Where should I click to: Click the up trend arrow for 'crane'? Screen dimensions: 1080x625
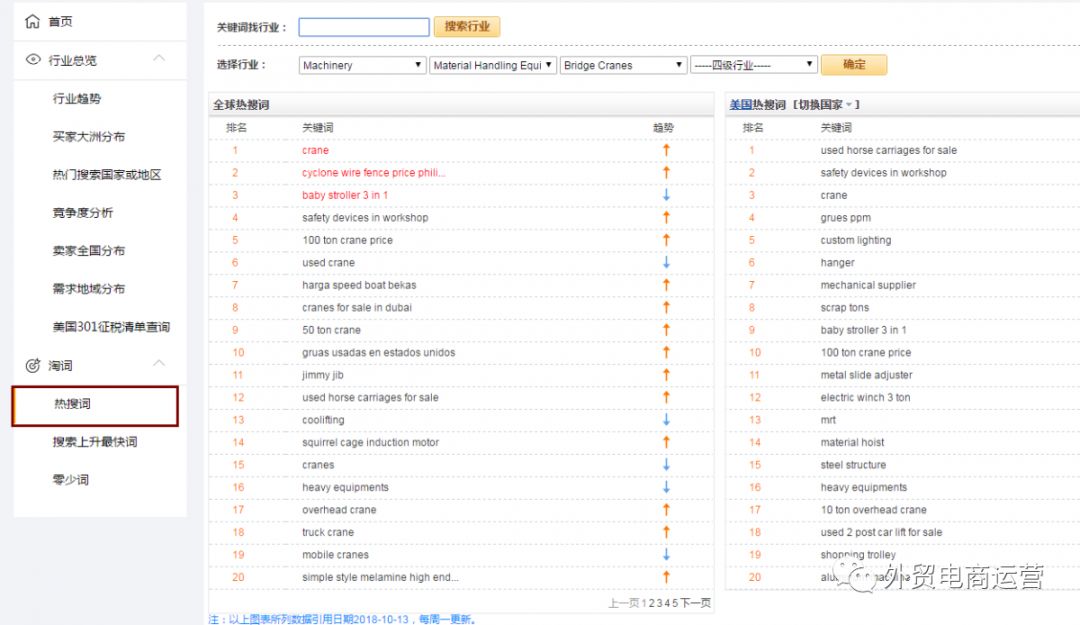[x=666, y=150]
